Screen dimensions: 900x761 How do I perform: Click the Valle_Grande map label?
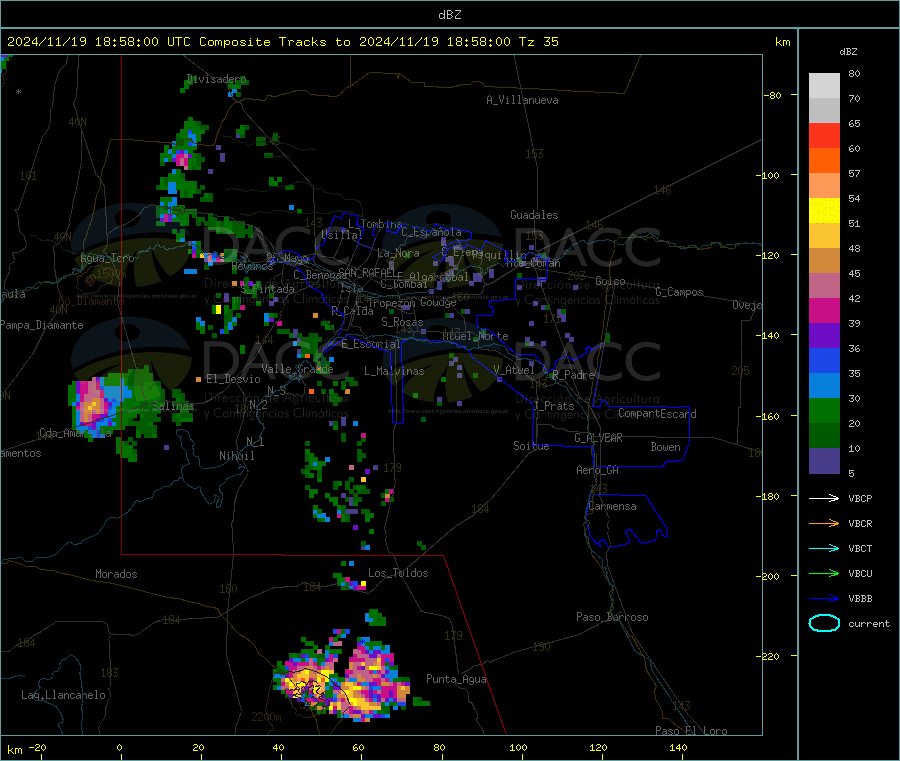click(297, 368)
